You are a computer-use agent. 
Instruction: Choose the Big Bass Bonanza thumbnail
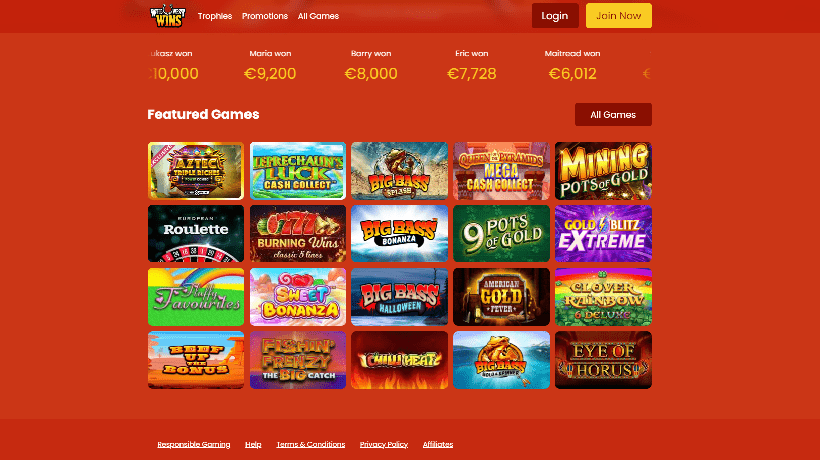[400, 234]
